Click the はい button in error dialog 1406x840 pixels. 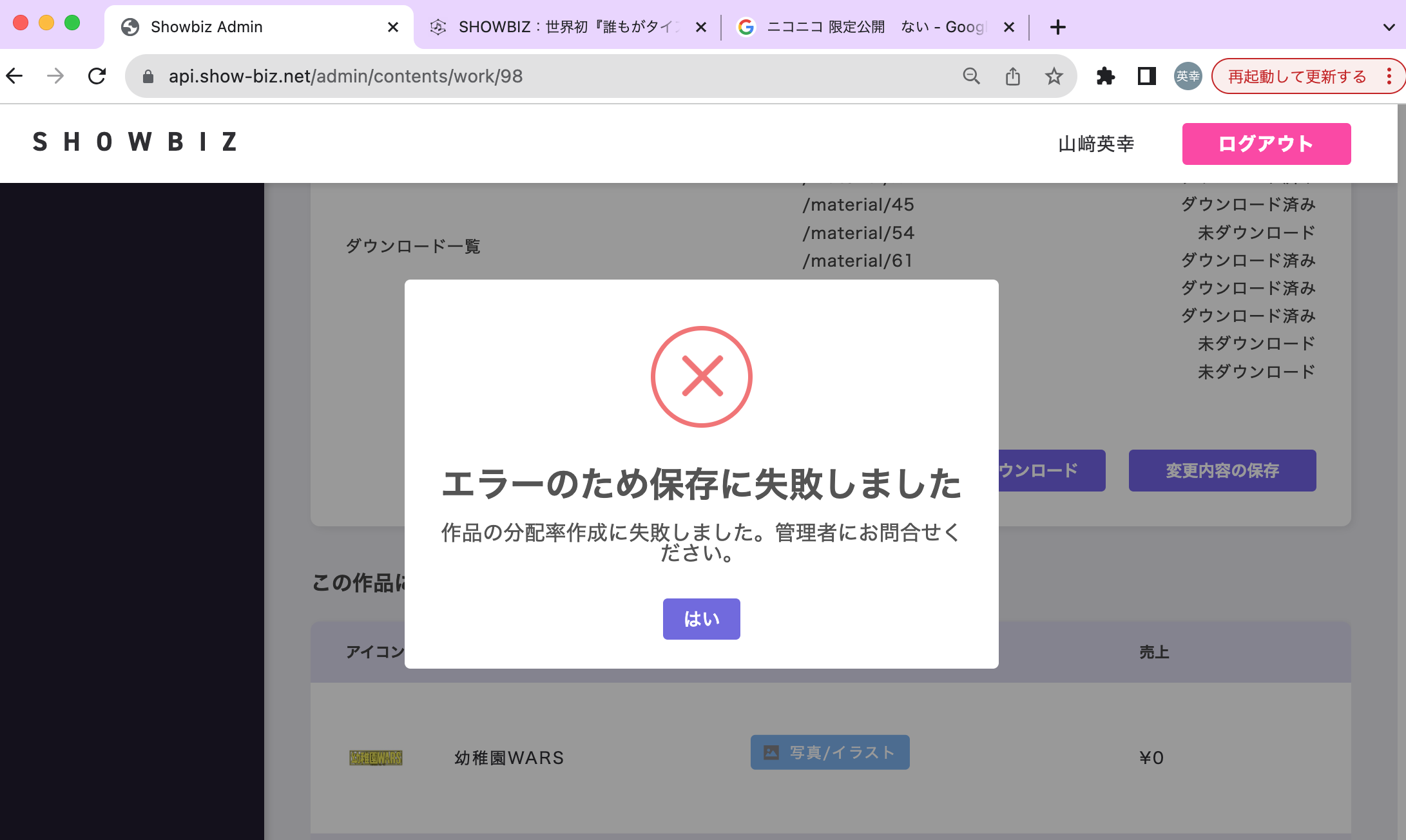(701, 618)
